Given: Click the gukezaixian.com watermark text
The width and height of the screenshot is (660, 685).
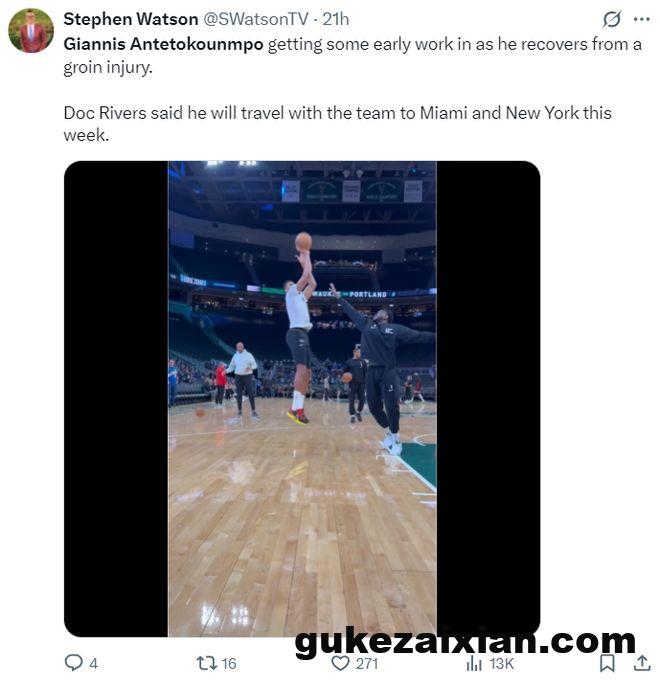Looking at the screenshot, I should pos(465,641).
